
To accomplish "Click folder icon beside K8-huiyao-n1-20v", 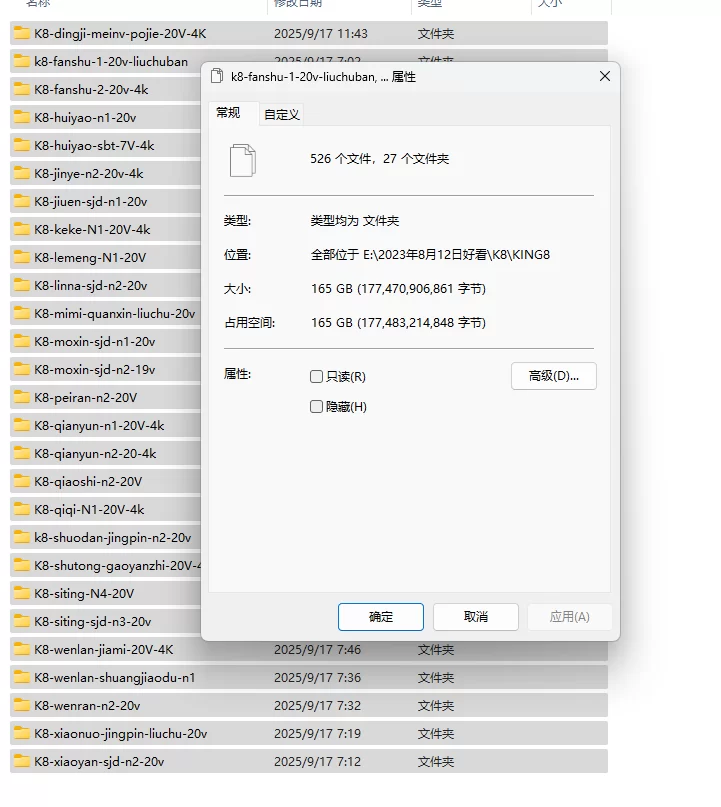I will [x=22, y=118].
